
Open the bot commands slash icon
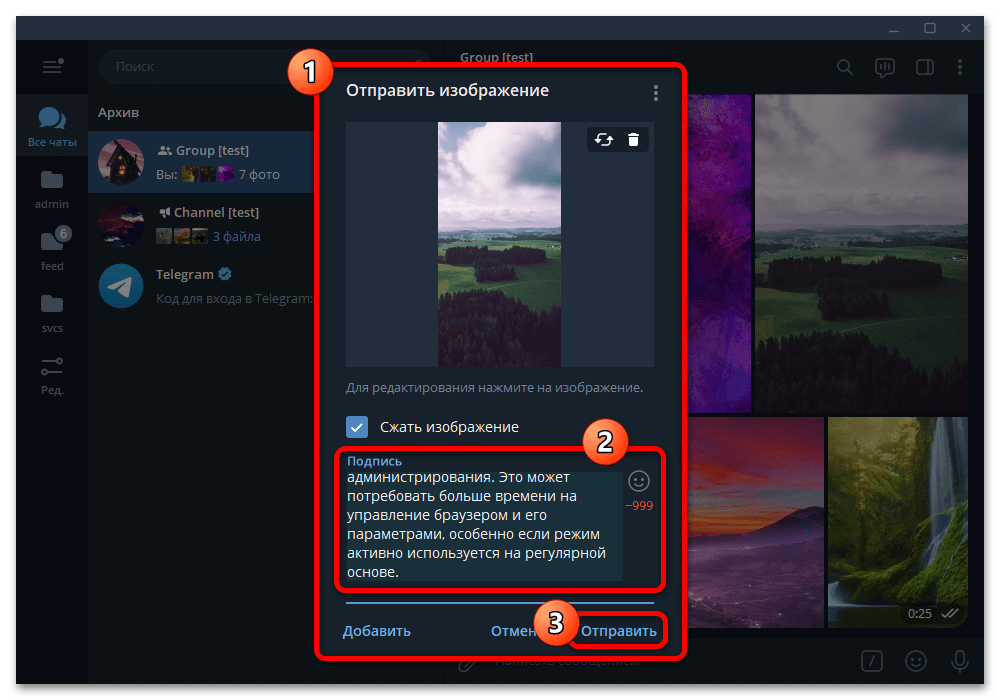click(872, 660)
